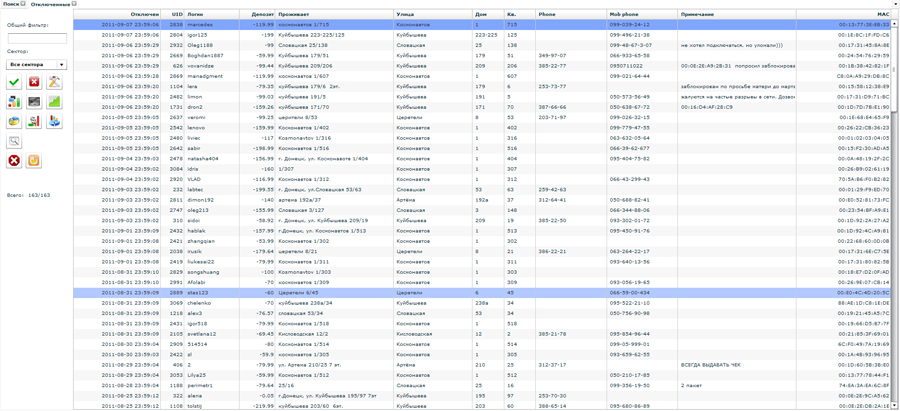
Task: Focus the "Общий фильтр" text field
Action: 37,38
